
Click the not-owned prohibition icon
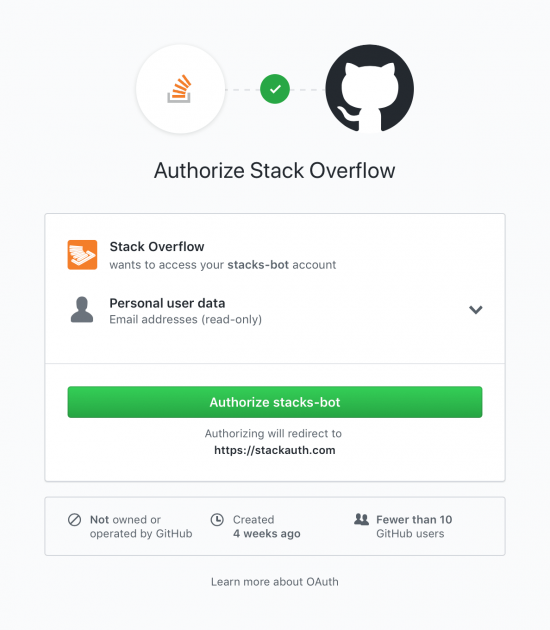(x=74, y=520)
